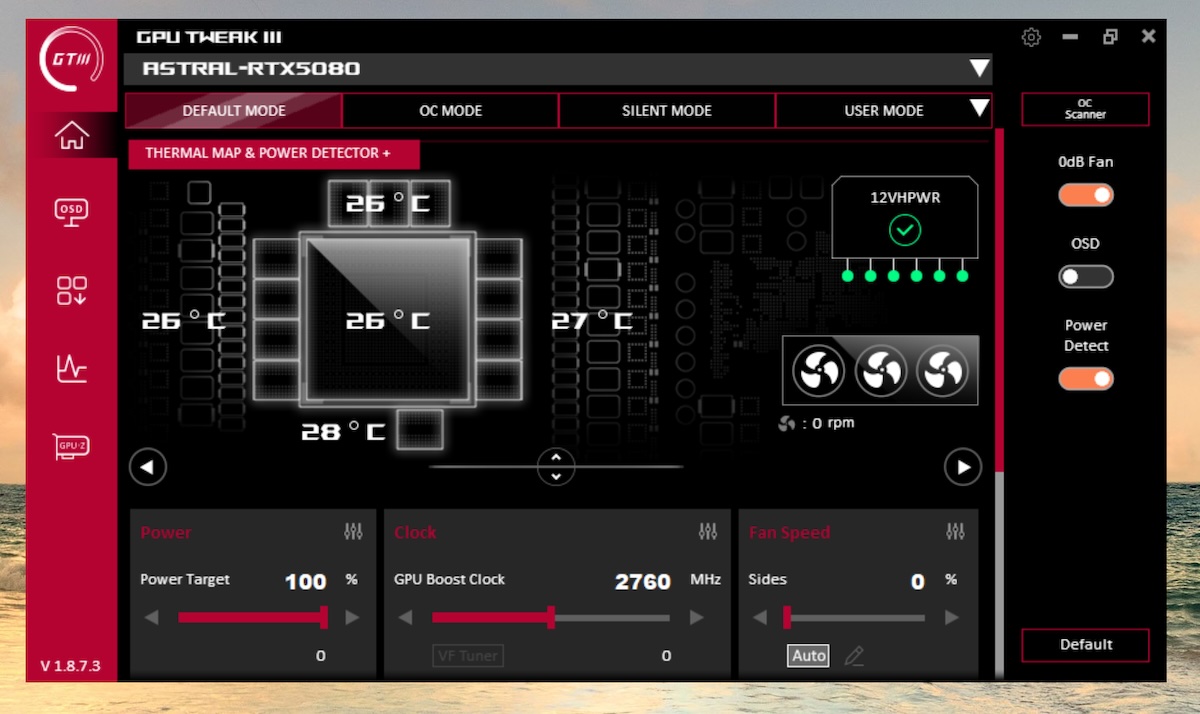The width and height of the screenshot is (1200, 714).
Task: Decrease Power Target with the left arrow
Action: 152,618
